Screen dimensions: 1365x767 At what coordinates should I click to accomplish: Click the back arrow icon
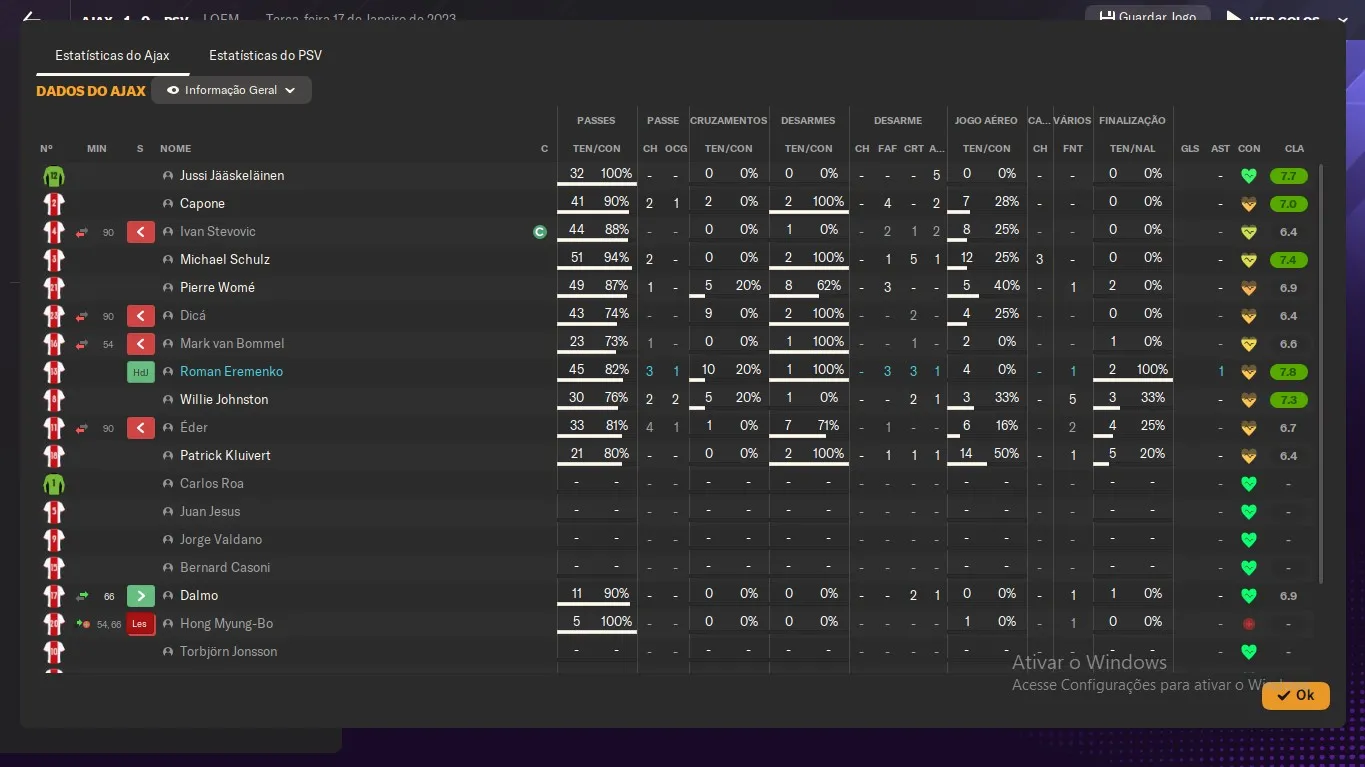31,18
